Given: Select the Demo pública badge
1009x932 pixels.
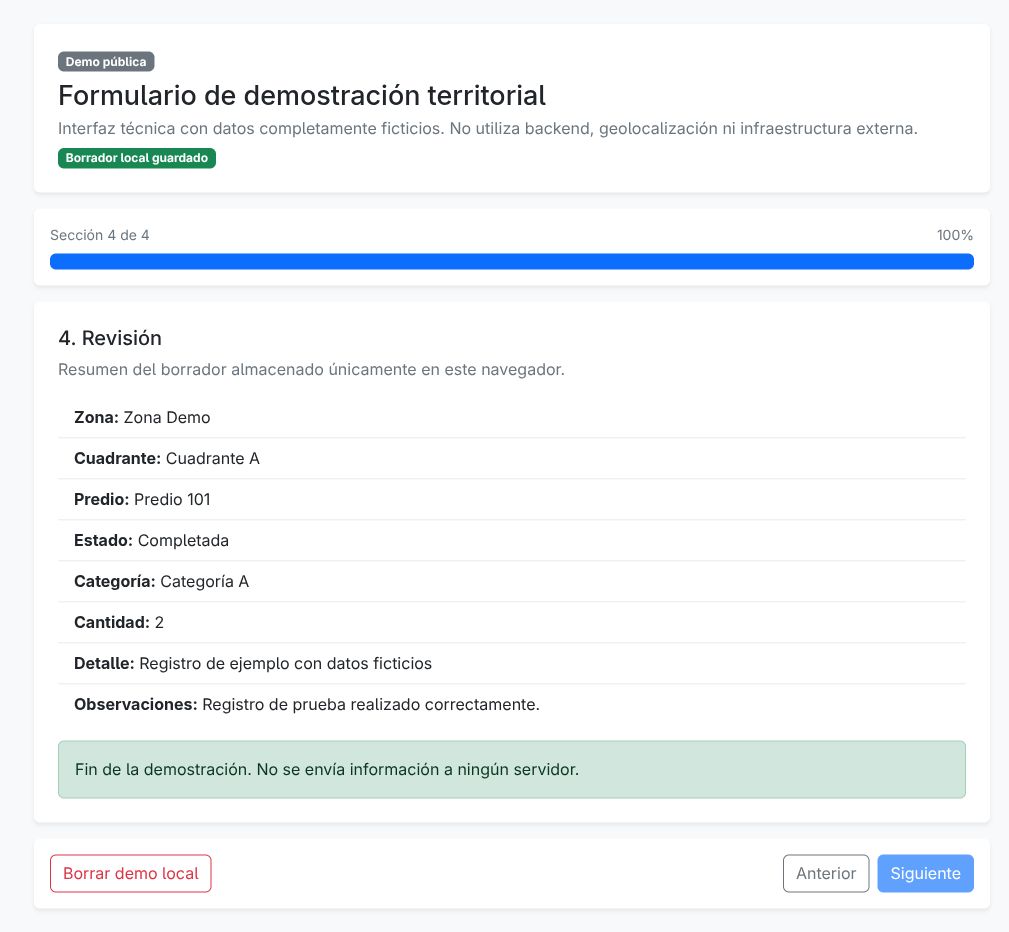Looking at the screenshot, I should click(106, 62).
